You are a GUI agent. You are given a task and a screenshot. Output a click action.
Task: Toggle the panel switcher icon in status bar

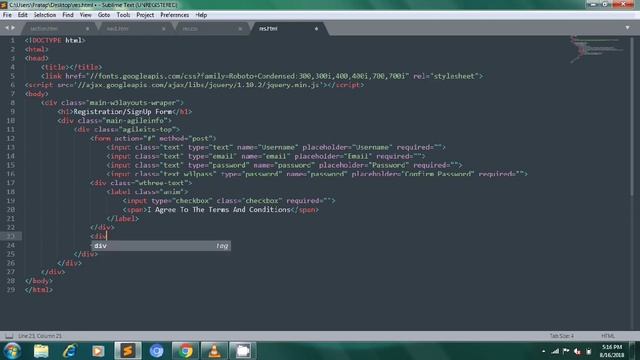[9, 336]
